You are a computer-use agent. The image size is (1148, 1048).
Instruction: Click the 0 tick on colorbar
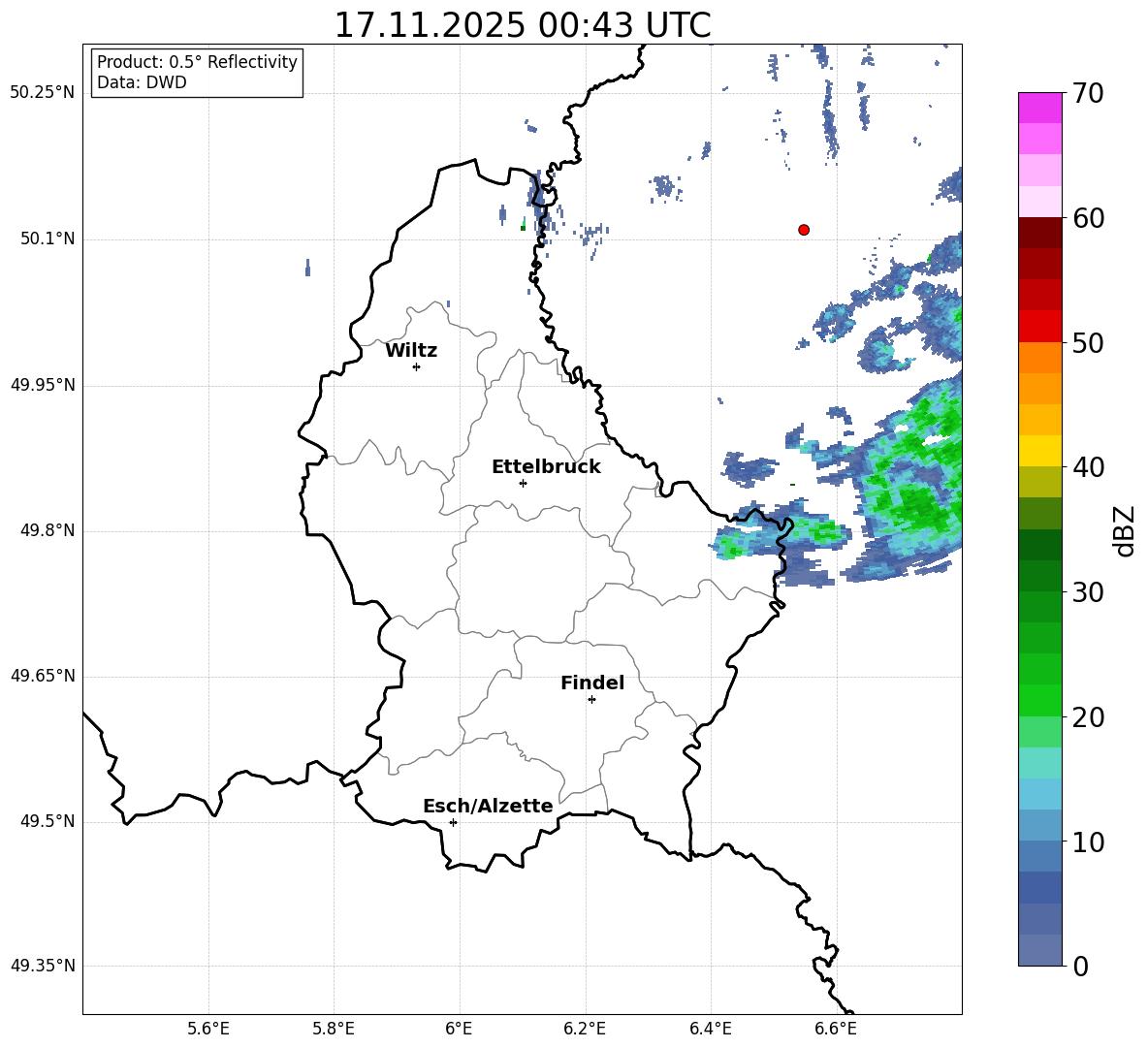coord(1080,966)
